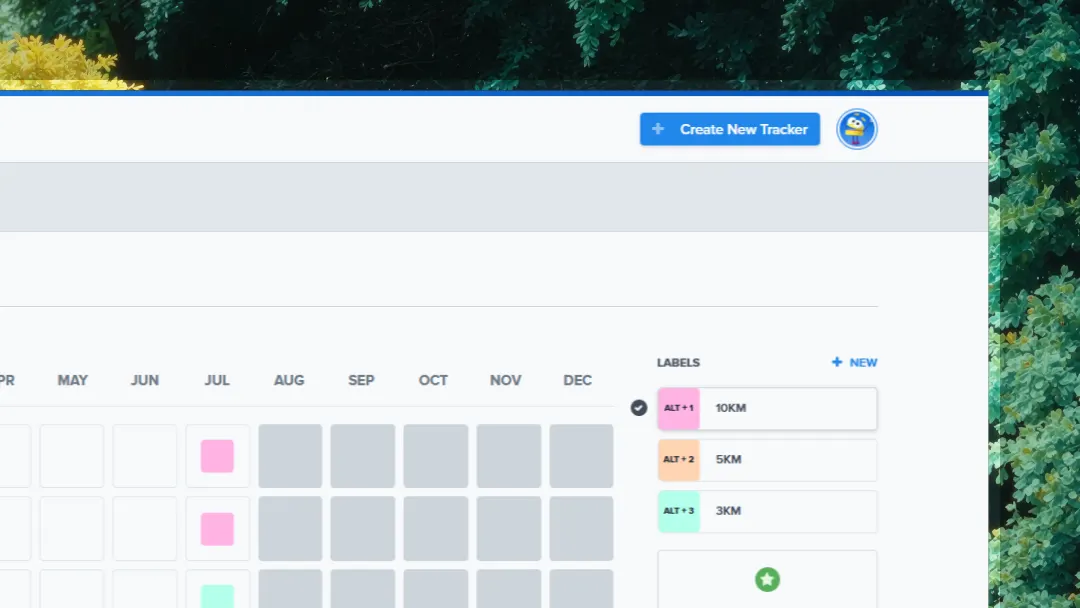
Task: Click first pink cell under JUL
Action: (217, 456)
